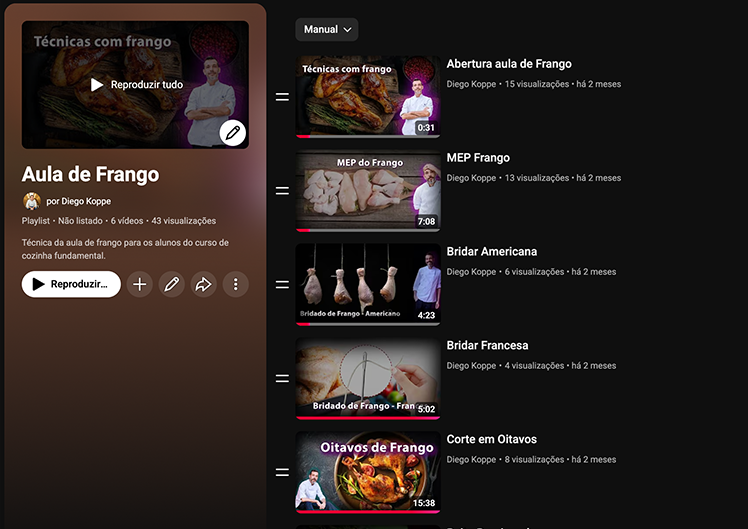Open the Bridado de Frango Americano thumbnail
The width and height of the screenshot is (748, 529).
[368, 285]
